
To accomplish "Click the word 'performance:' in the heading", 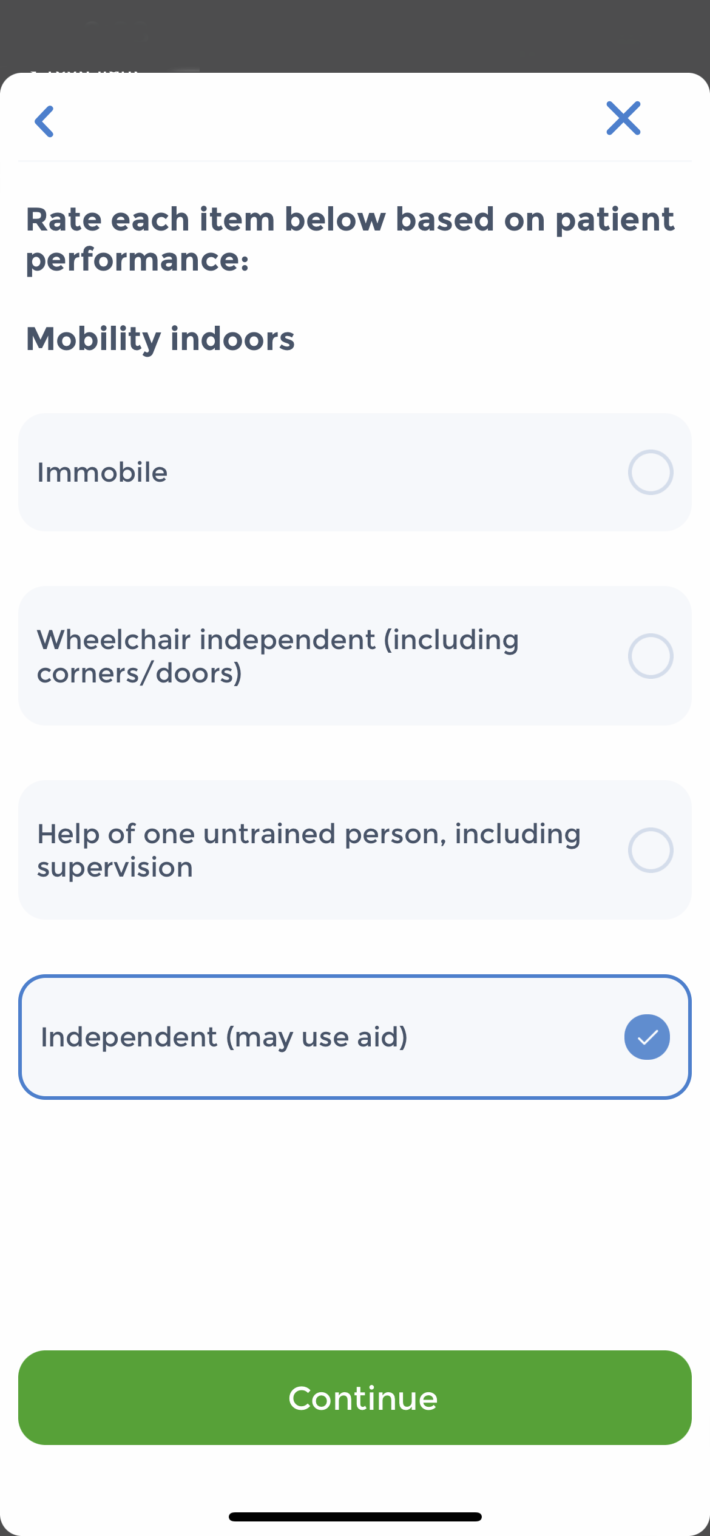I will coord(137,260).
